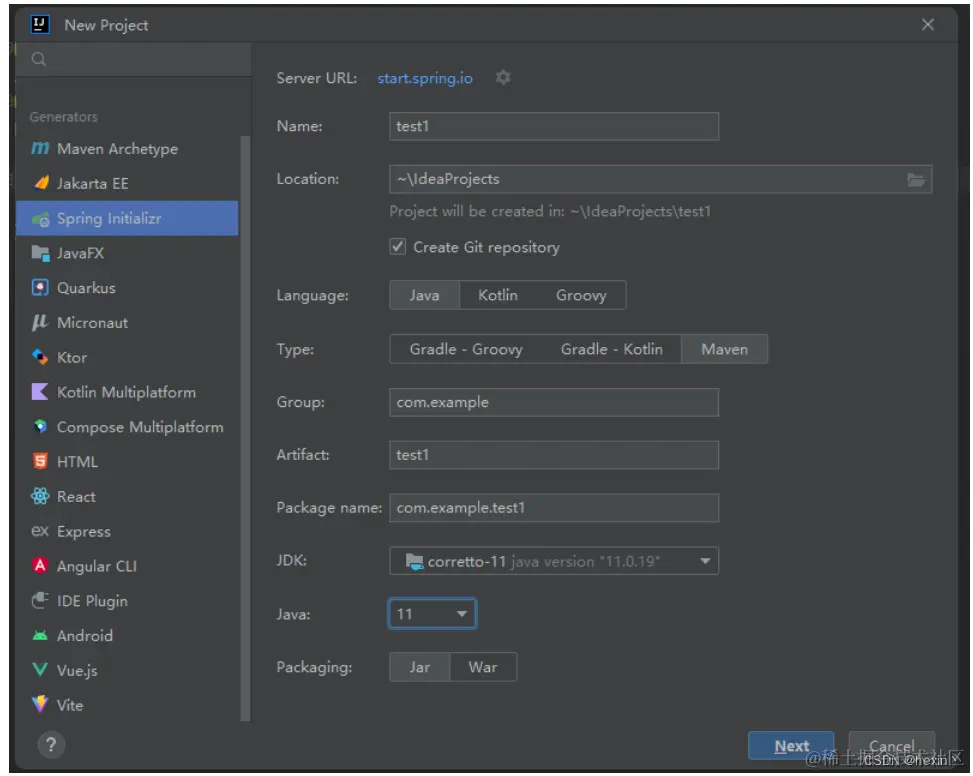Viewport: 973px width, 776px height.
Task: Uncheck Create Git repository checkbox
Action: tap(398, 247)
